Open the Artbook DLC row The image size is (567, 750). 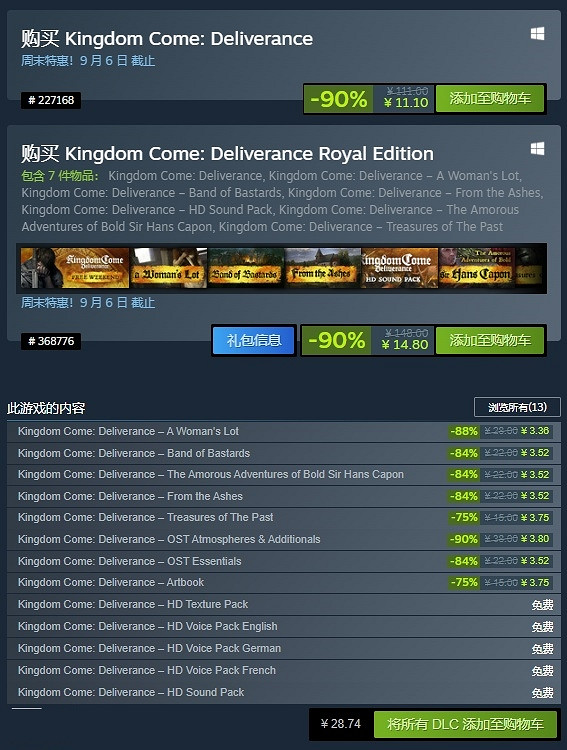tap(284, 583)
